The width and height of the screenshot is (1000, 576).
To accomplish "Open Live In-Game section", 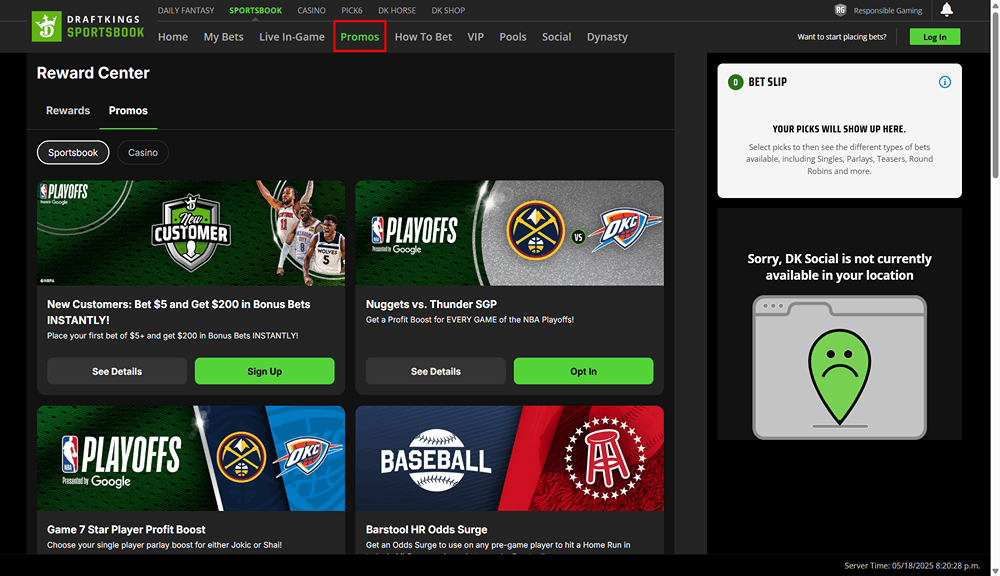I will click(291, 37).
